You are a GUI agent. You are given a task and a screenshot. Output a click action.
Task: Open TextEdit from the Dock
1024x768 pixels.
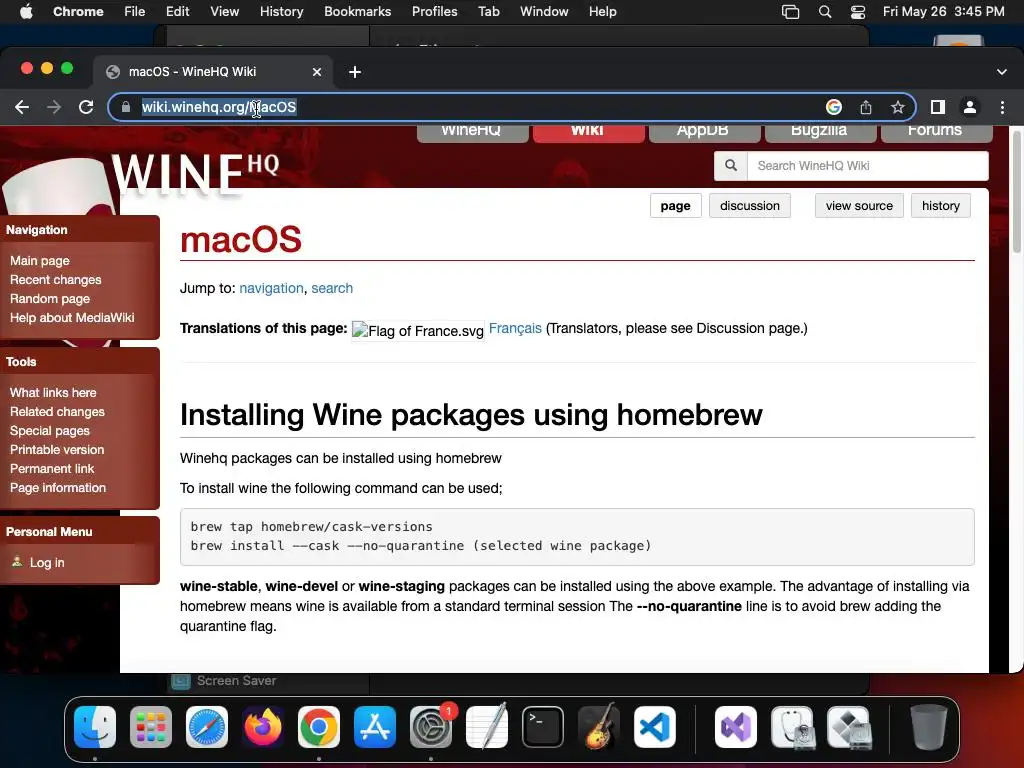pos(487,727)
